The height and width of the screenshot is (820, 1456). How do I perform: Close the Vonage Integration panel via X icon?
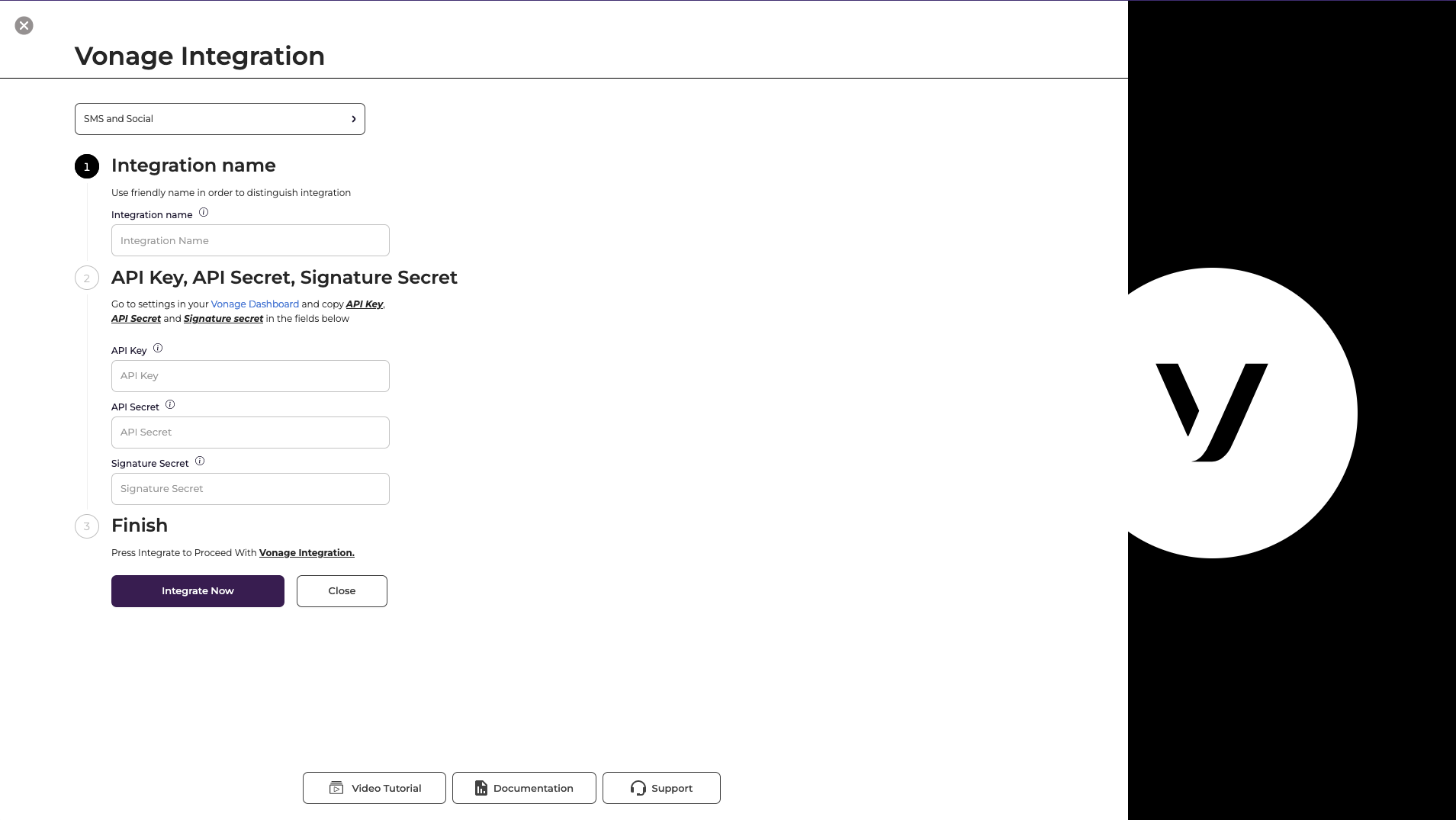(x=24, y=26)
